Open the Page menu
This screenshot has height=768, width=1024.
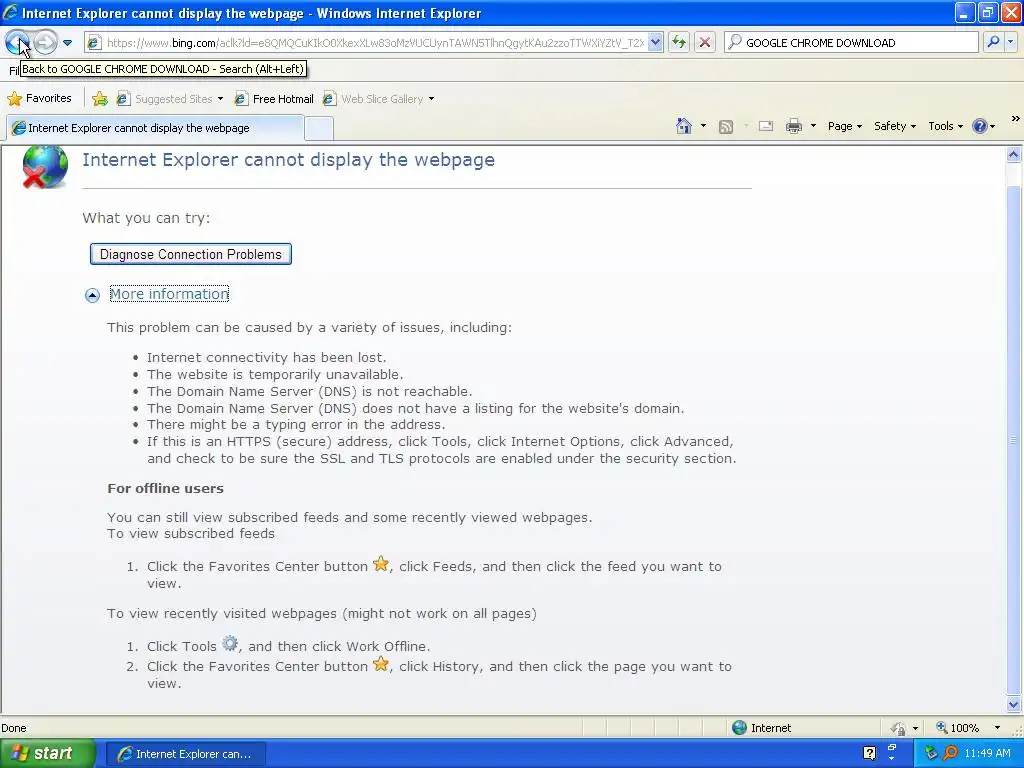click(844, 126)
